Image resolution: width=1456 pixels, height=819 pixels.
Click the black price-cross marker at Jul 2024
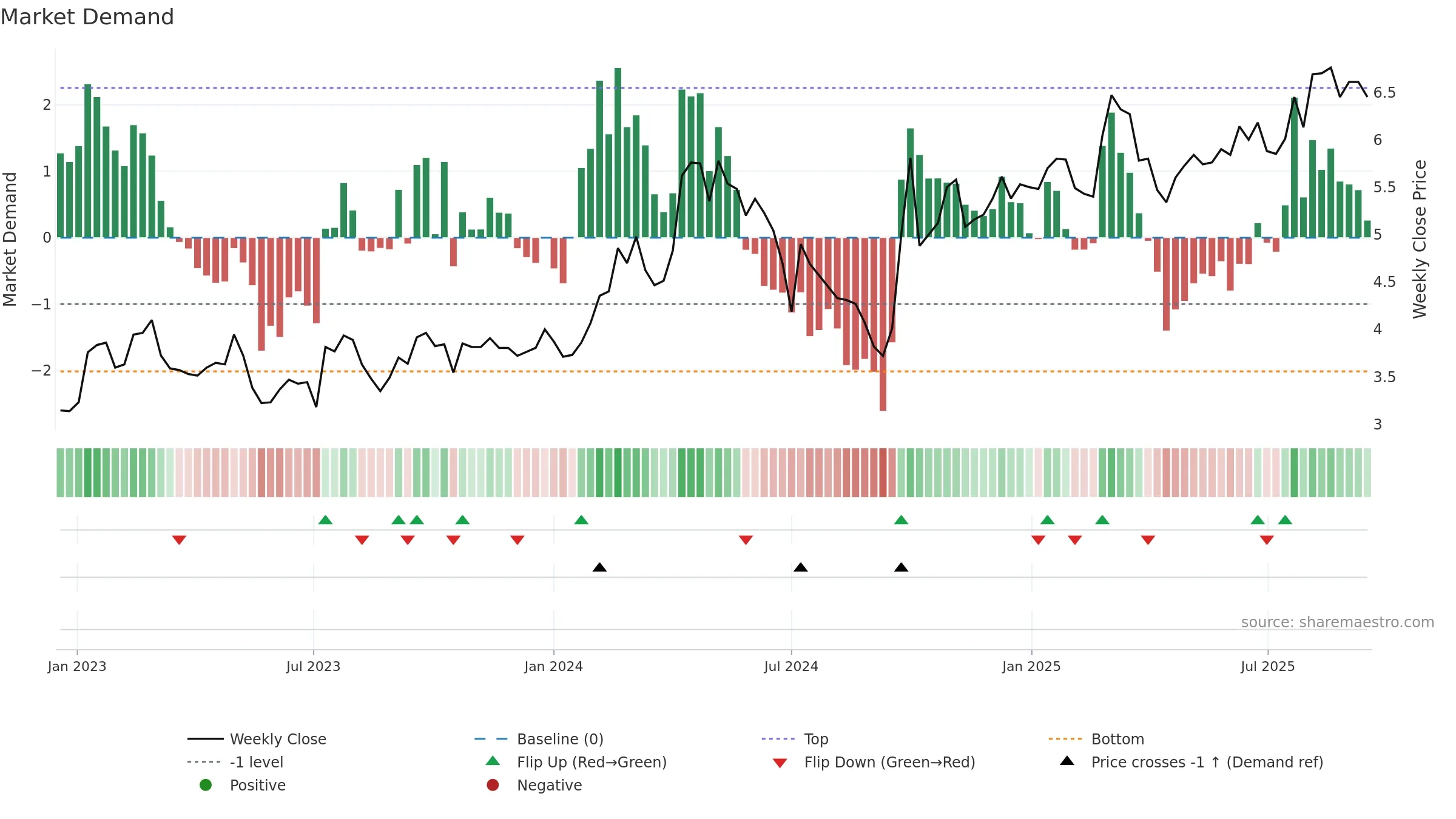[x=801, y=567]
